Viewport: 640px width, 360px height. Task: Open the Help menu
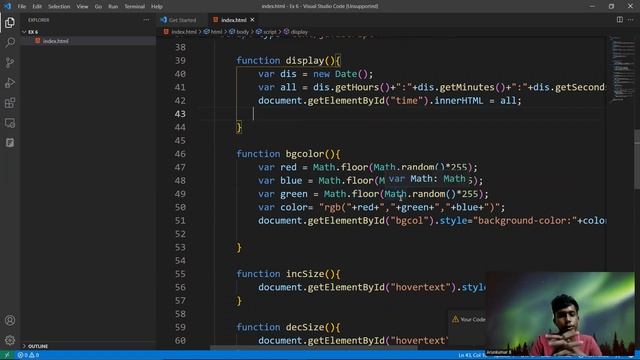coord(157,7)
